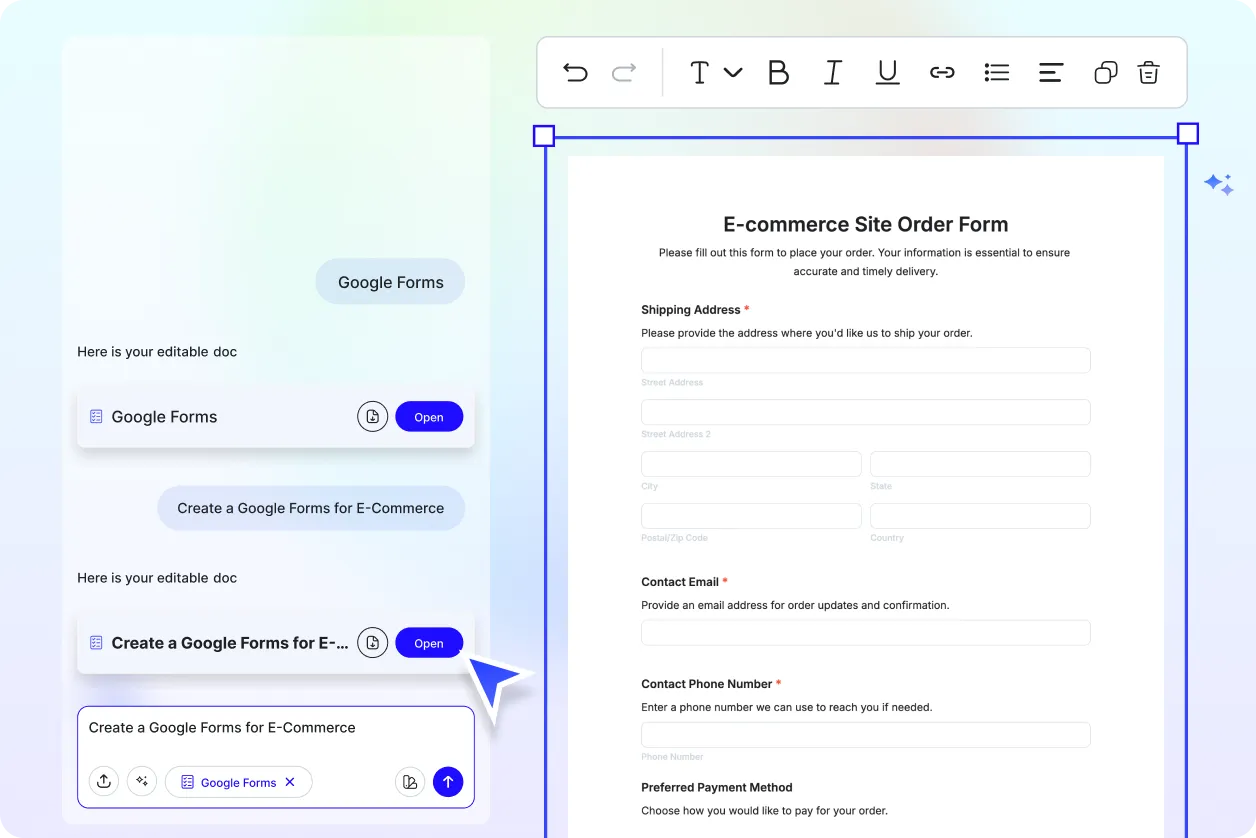
Task: Apply Bold formatting
Action: 779,72
